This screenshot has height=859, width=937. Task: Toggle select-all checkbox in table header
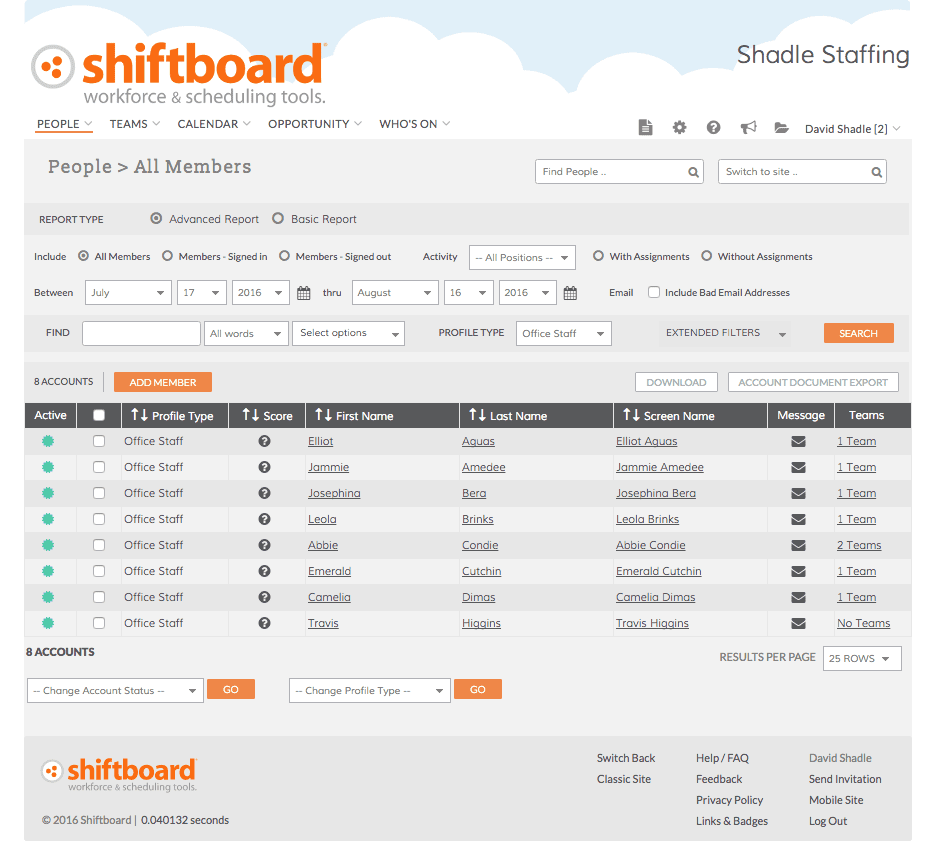[99, 415]
